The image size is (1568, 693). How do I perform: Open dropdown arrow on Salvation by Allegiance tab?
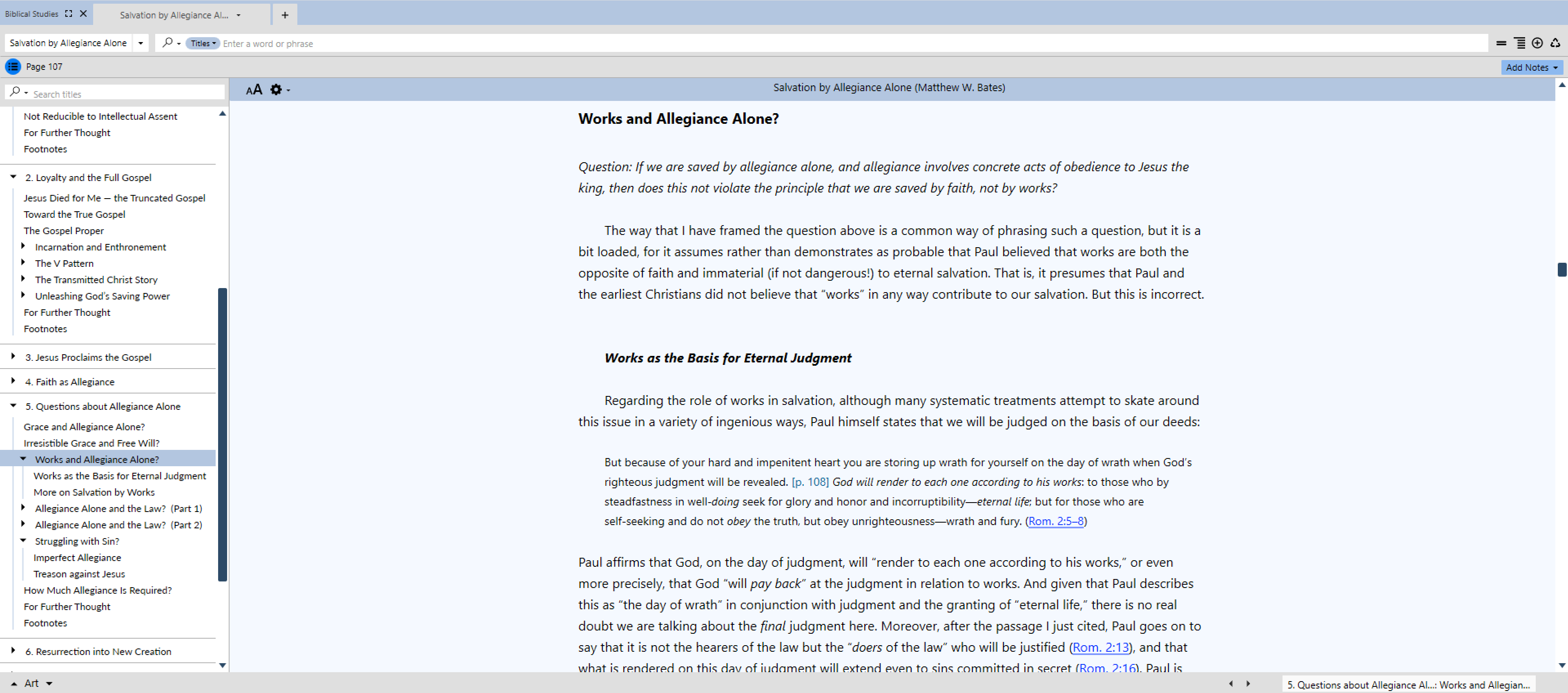[x=239, y=15]
